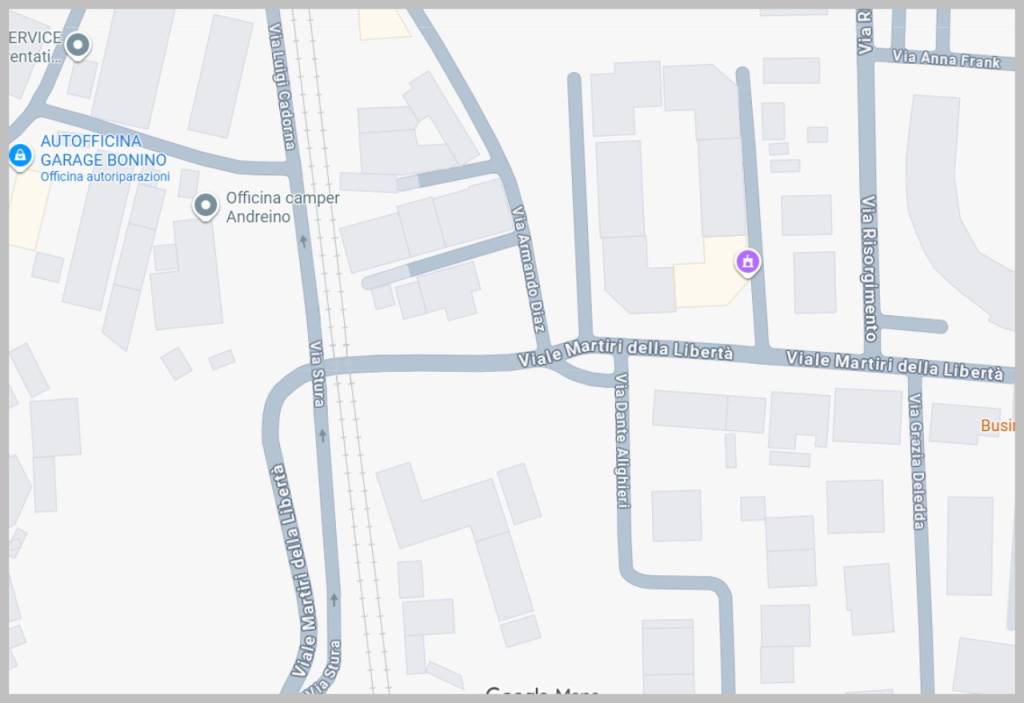Click the one-way arrow on Via Luigi Cadorna
The height and width of the screenshot is (703, 1024).
pos(303,241)
